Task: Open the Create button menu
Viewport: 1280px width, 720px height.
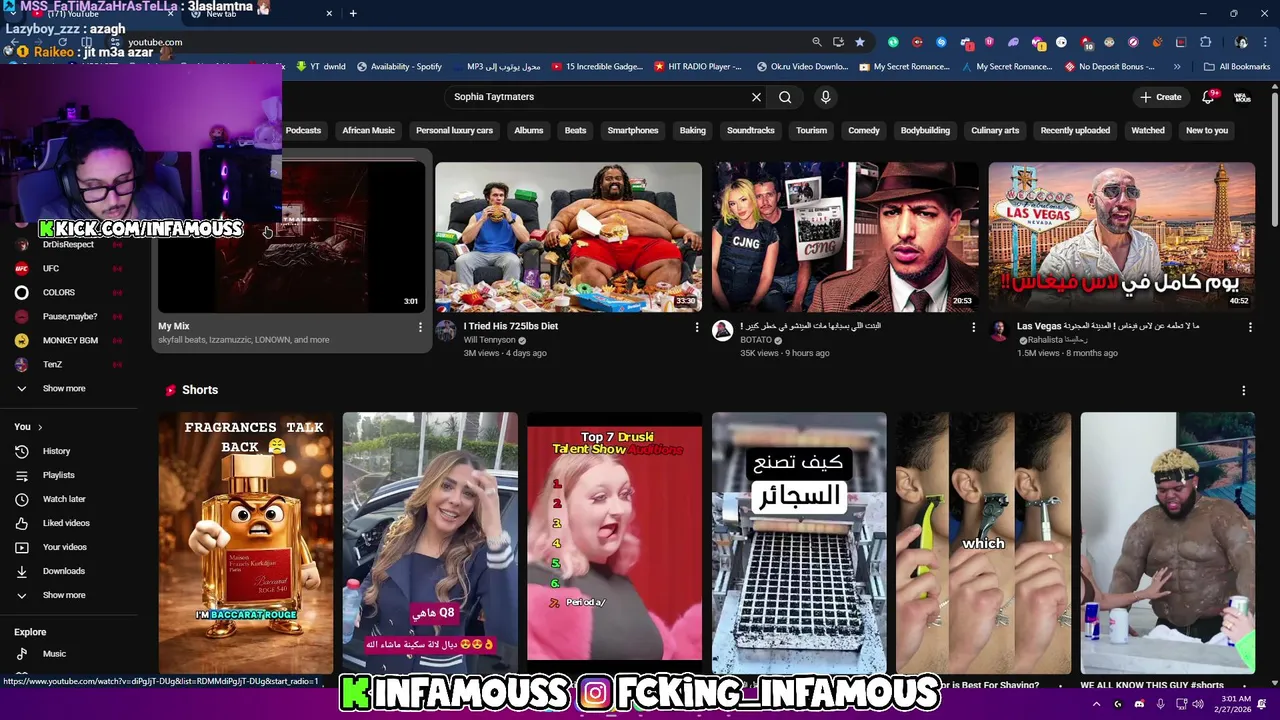Action: coord(1160,97)
